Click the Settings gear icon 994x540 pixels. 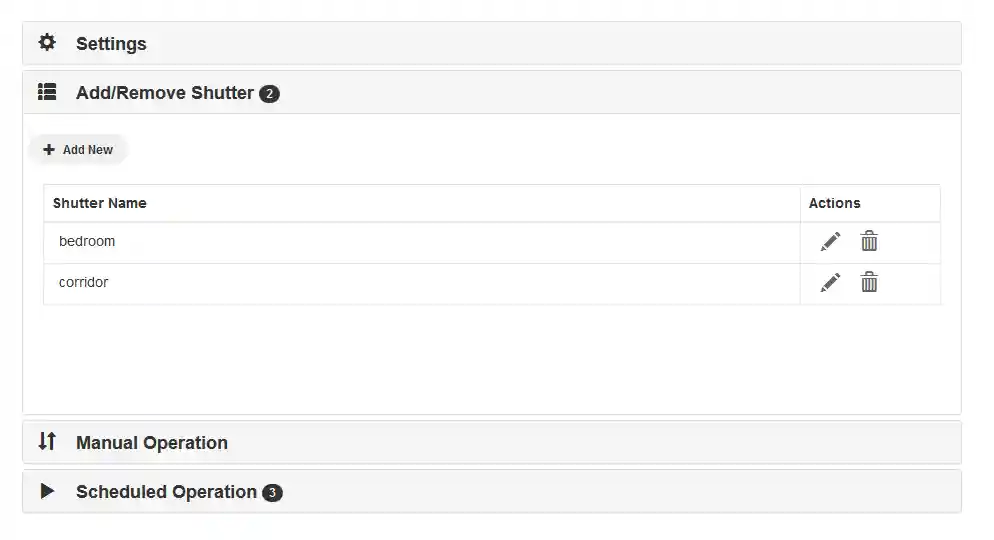pyautogui.click(x=47, y=43)
